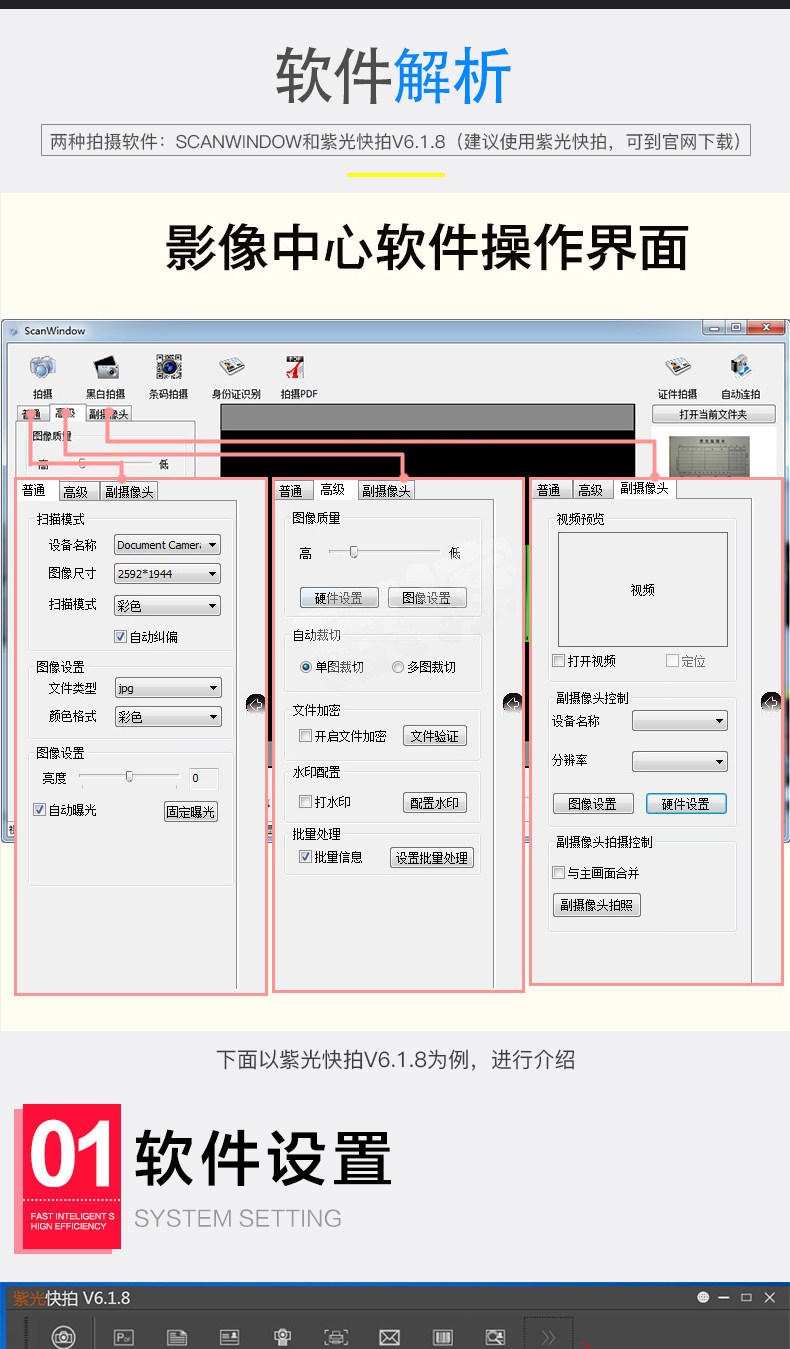The height and width of the screenshot is (1349, 790).
Task: Click the scan frame icon in 紫光快拍 toolbar
Action: [336, 1337]
